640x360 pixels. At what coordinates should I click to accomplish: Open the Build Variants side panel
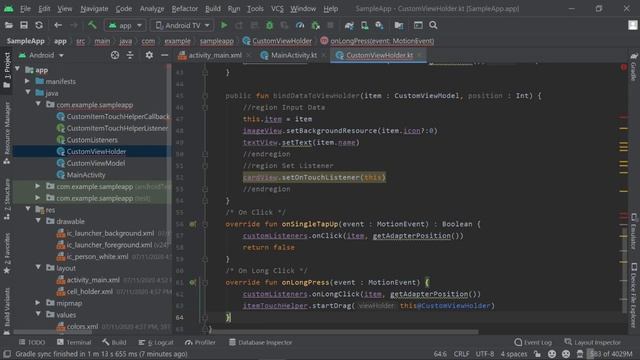[7, 310]
